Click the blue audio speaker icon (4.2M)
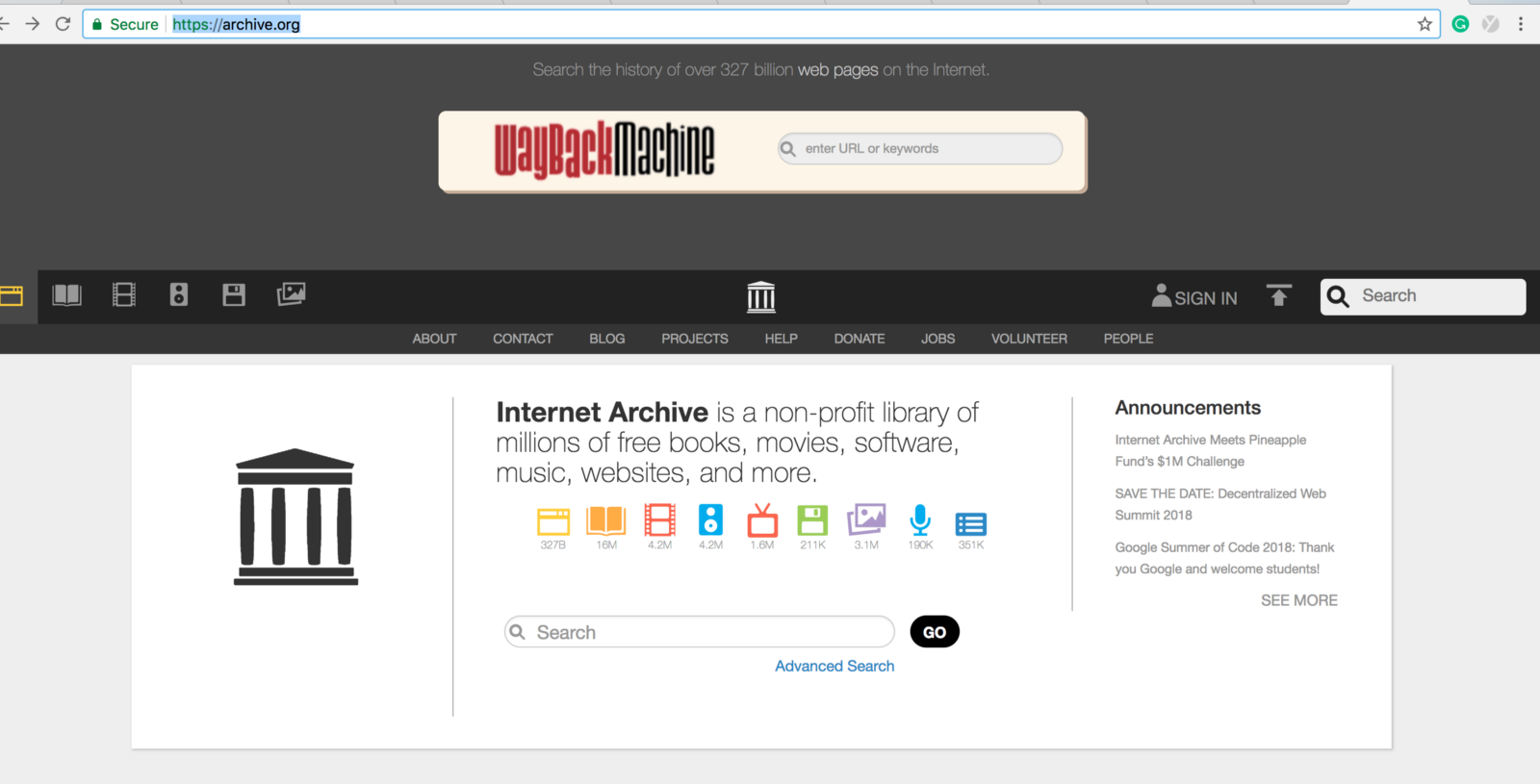This screenshot has height=784, width=1540. tap(710, 519)
